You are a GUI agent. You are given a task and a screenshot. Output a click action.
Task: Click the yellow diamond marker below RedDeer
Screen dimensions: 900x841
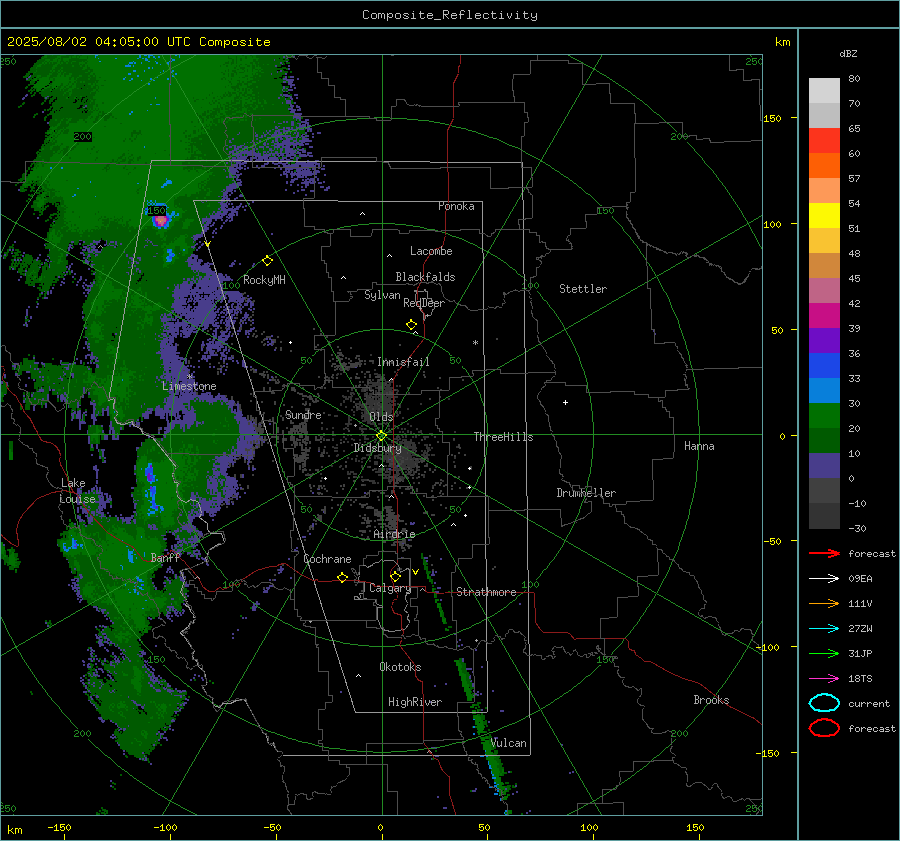[412, 325]
